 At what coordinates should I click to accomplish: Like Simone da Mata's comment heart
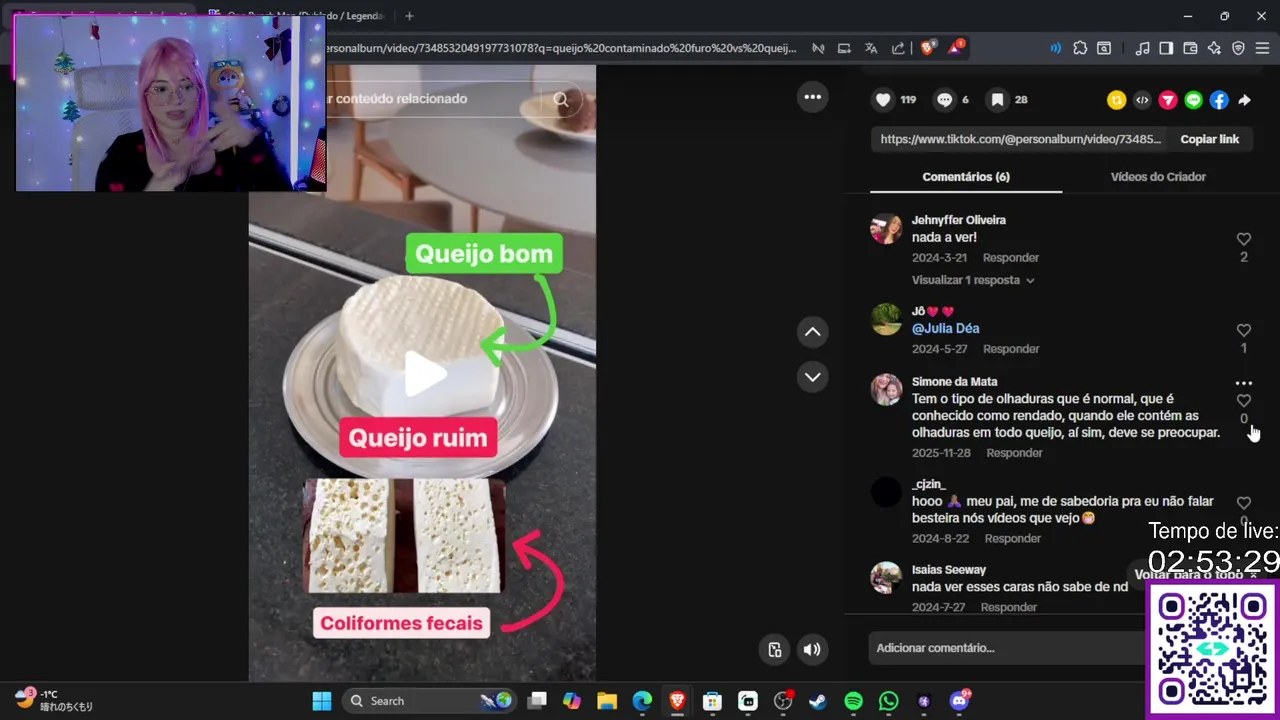coord(1244,401)
